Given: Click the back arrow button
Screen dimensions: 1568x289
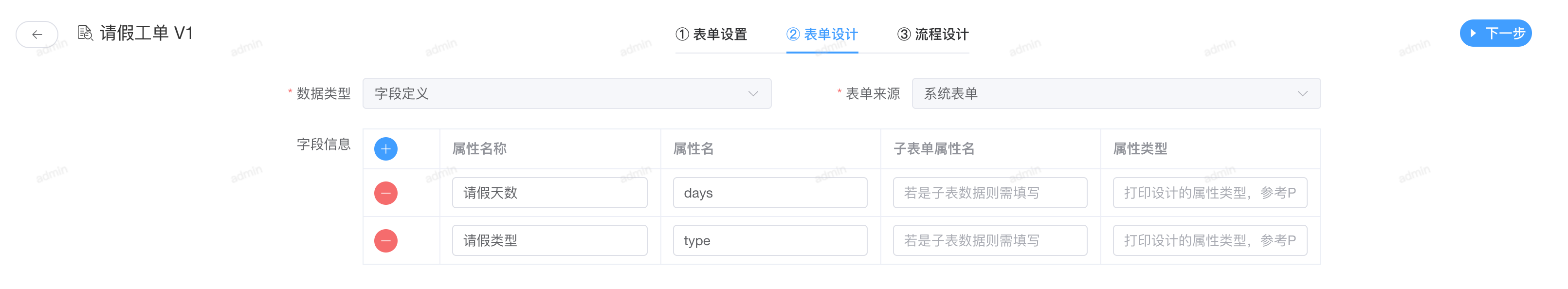Looking at the screenshot, I should (37, 34).
